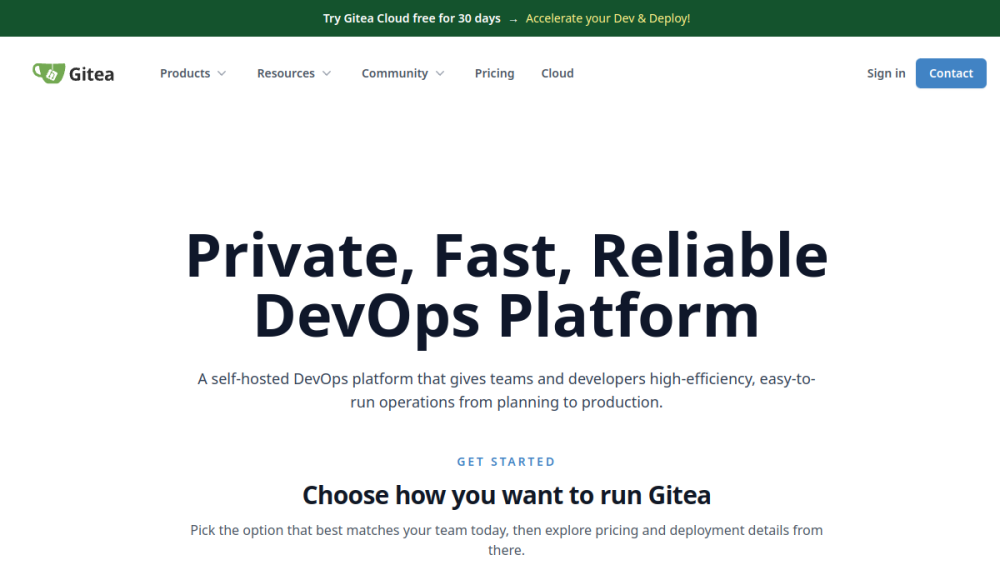Click the 'Pick the option' paragraph text
Image resolution: width=1000 pixels, height=583 pixels.
[506, 540]
